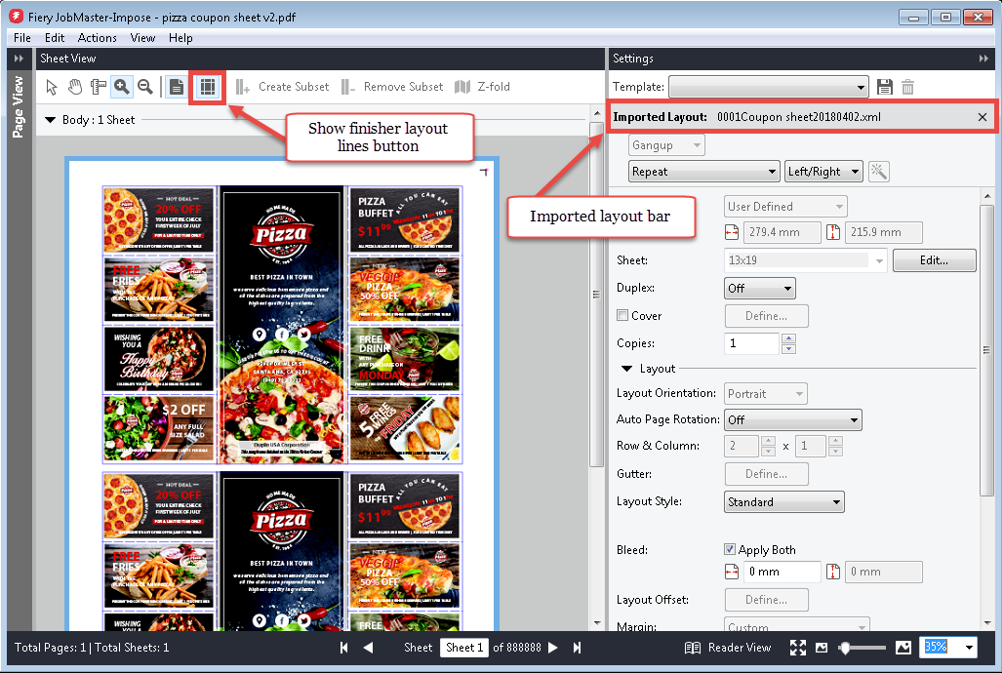Screen dimensions: 1002x673
Task: Click the small image zoom-out icon
Action: (x=822, y=648)
